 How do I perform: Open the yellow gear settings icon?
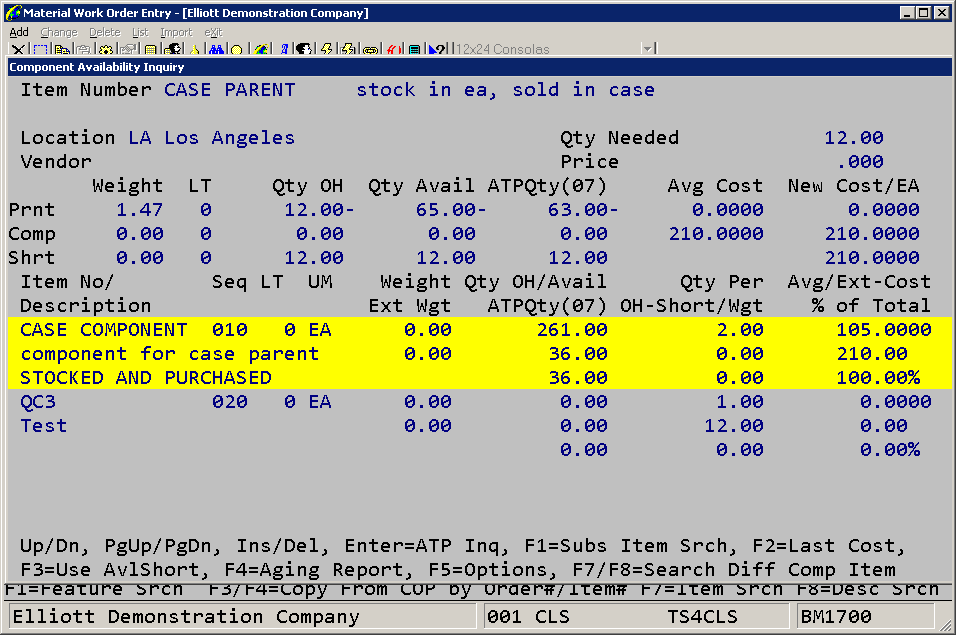point(105,50)
